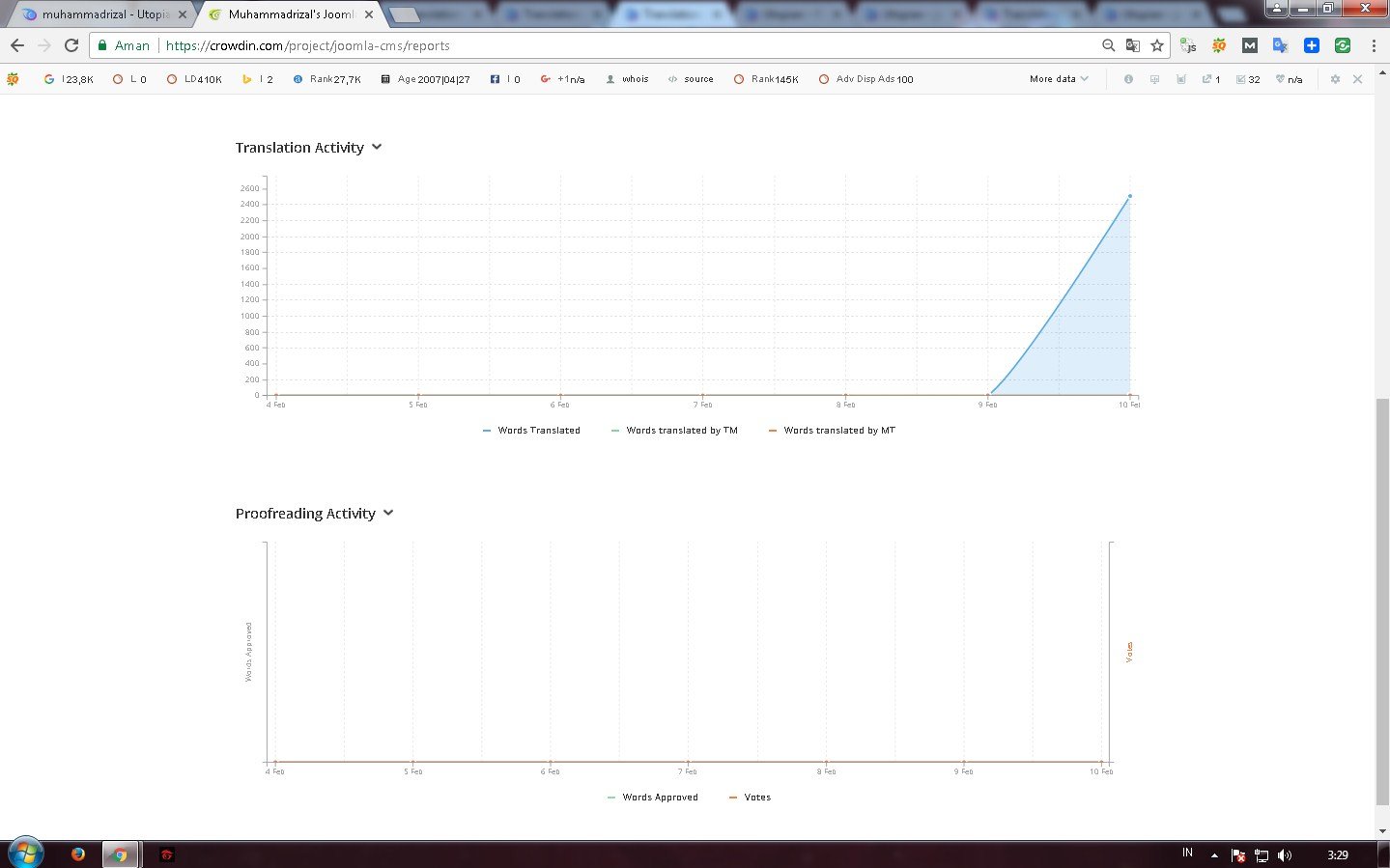This screenshot has height=868, width=1390.
Task: Click the green extension icon
Action: coord(1343,45)
